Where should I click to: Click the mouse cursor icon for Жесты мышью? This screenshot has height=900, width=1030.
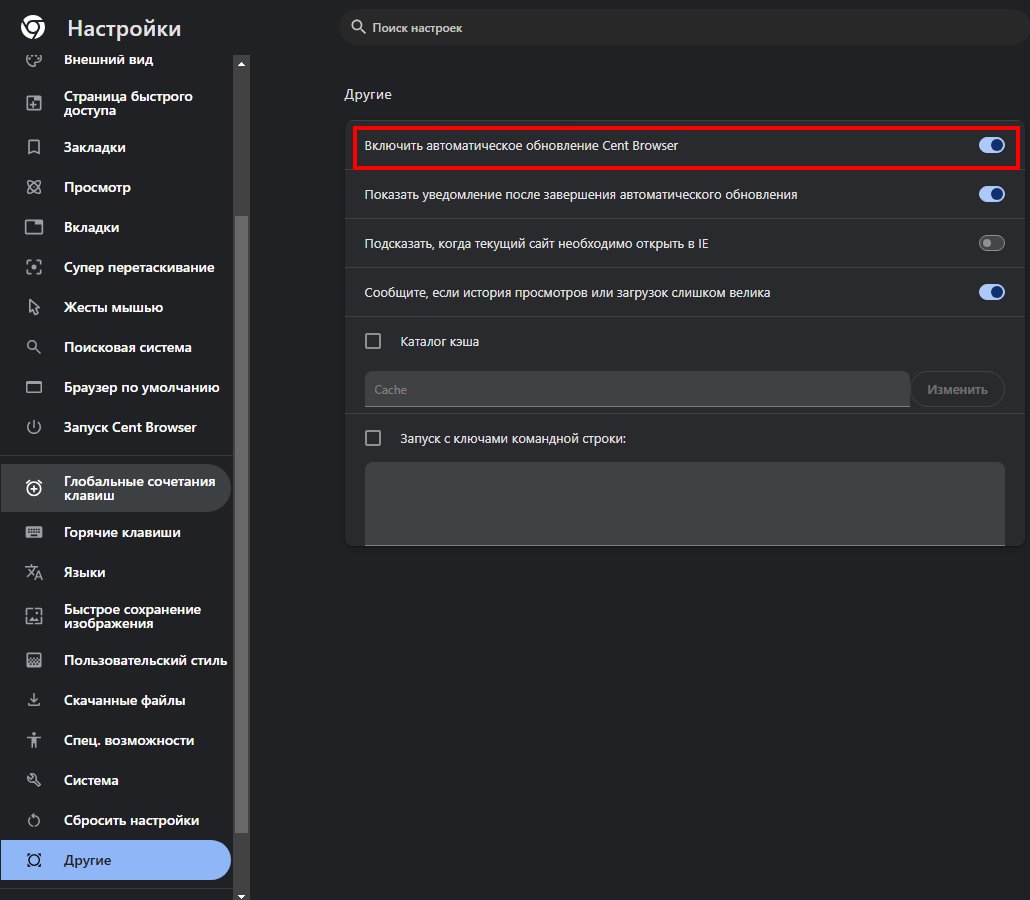(x=34, y=307)
